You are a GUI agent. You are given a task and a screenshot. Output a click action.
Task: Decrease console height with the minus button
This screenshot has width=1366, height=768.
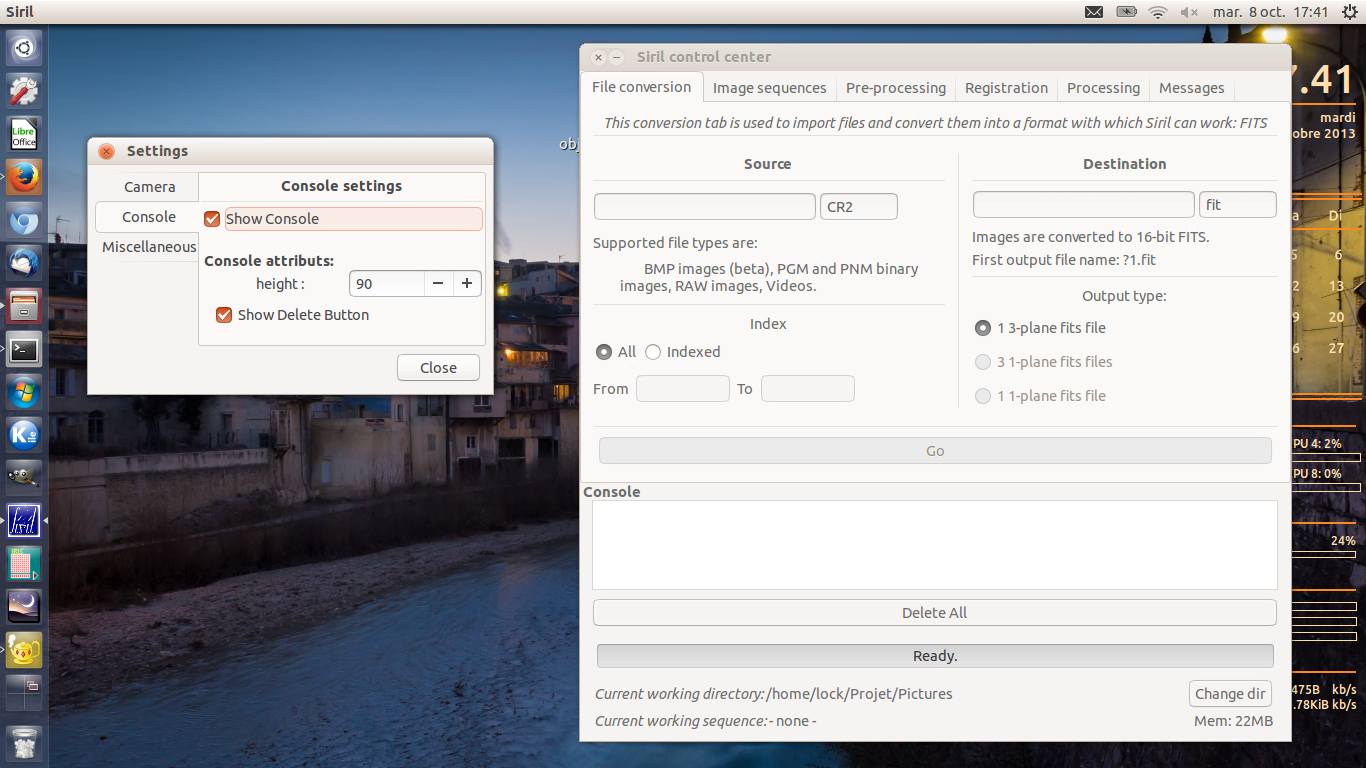coord(438,284)
